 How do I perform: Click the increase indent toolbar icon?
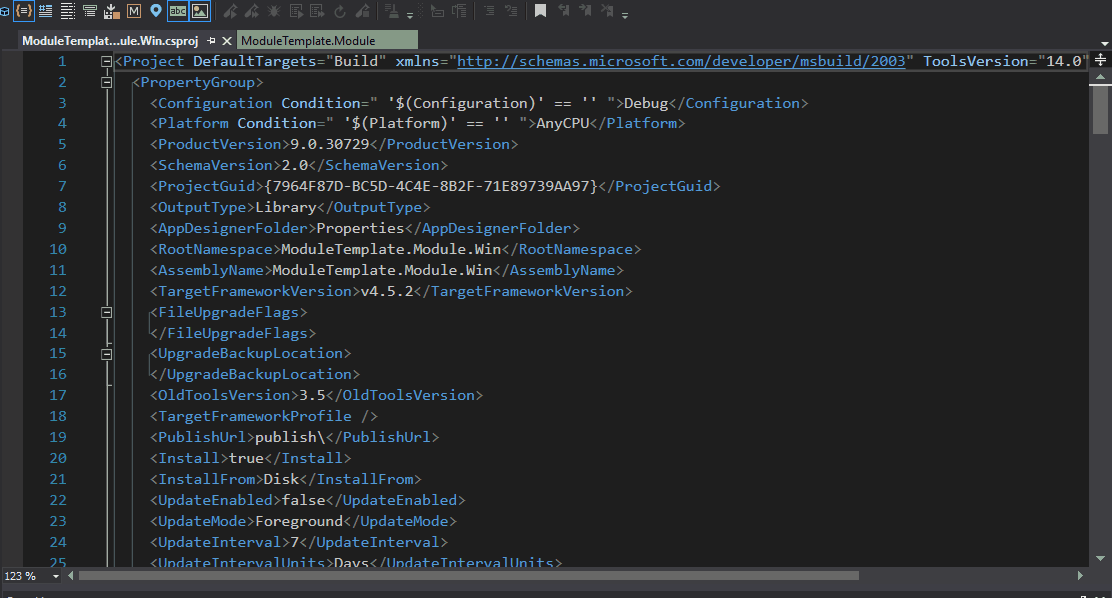tap(489, 11)
